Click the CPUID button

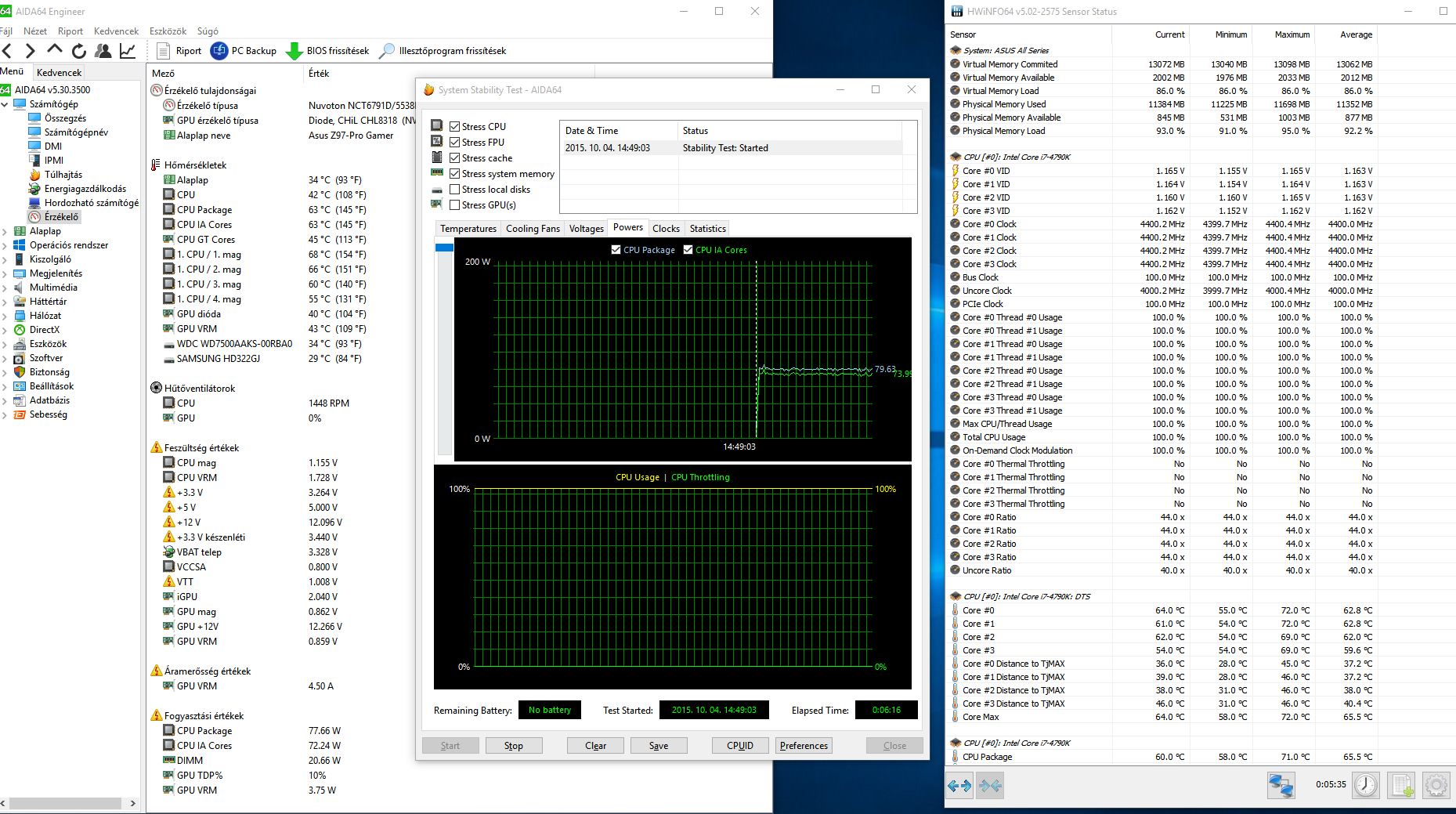click(x=740, y=746)
